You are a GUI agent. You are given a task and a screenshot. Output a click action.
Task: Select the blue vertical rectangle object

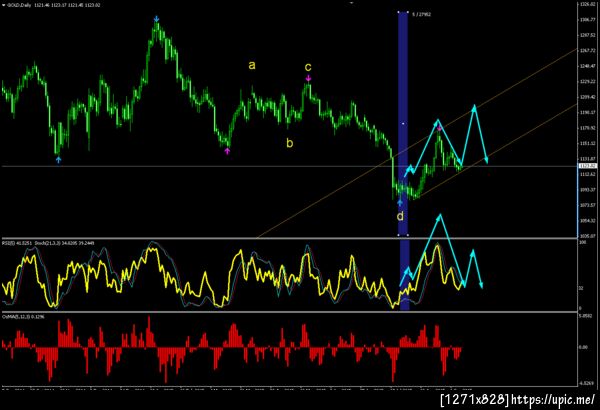pos(403,123)
